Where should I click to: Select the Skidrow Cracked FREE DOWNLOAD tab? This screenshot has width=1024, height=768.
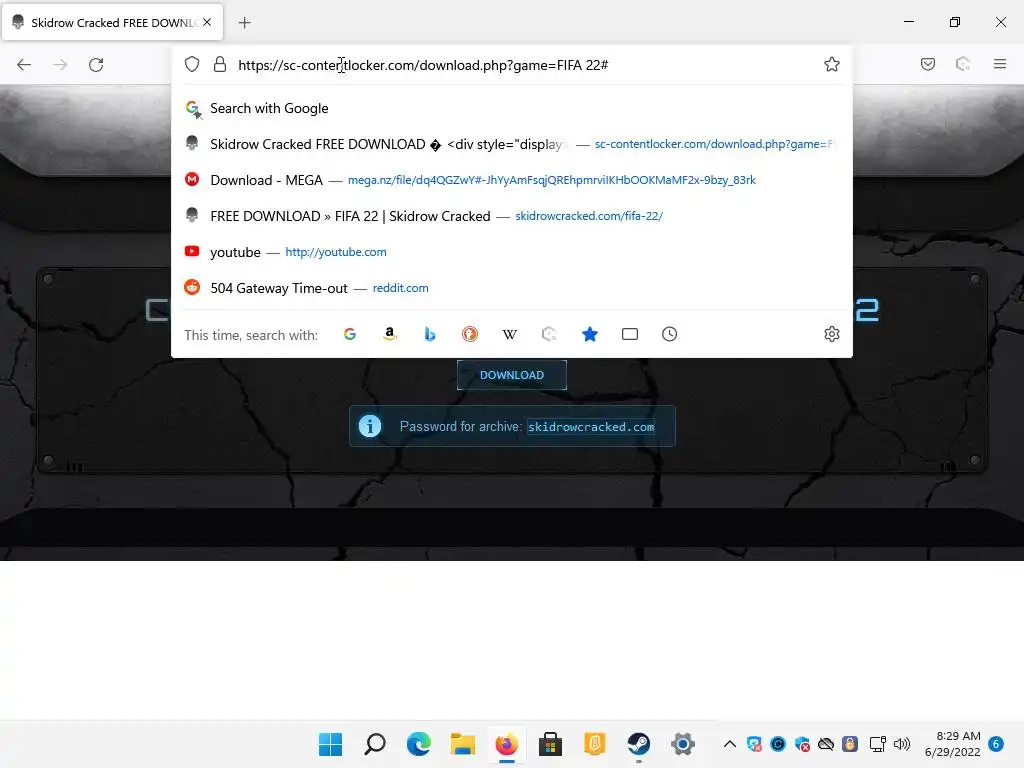coord(112,22)
